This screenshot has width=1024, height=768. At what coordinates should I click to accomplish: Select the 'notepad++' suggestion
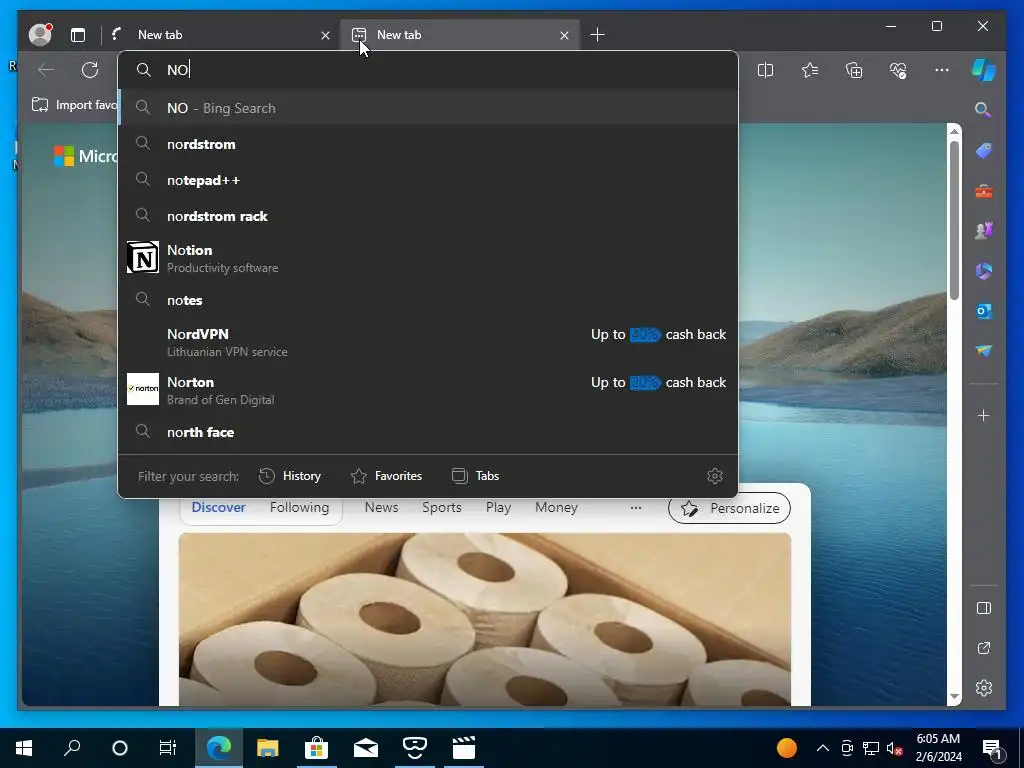428,180
